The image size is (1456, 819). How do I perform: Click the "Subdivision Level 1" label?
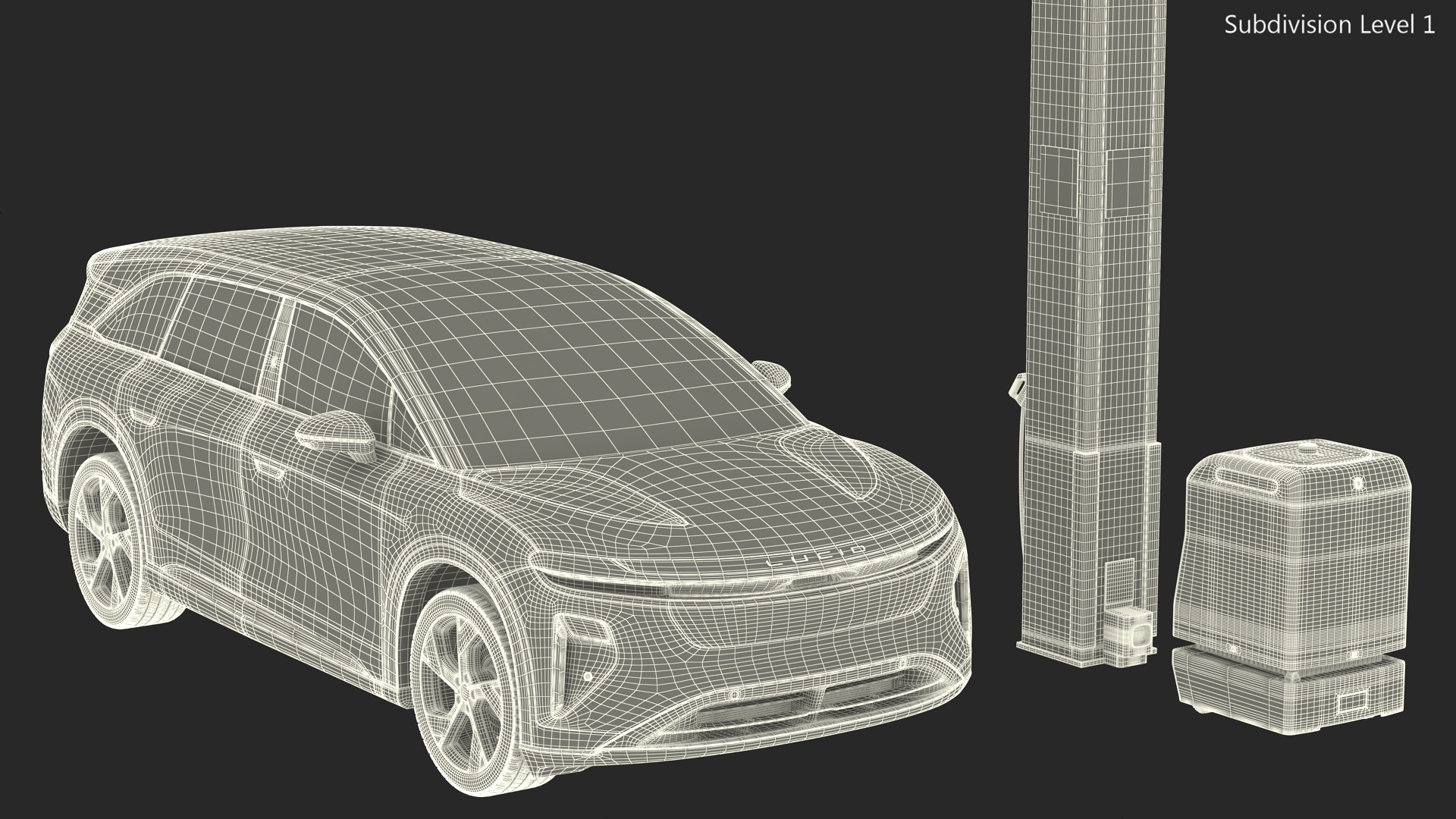click(x=1329, y=25)
